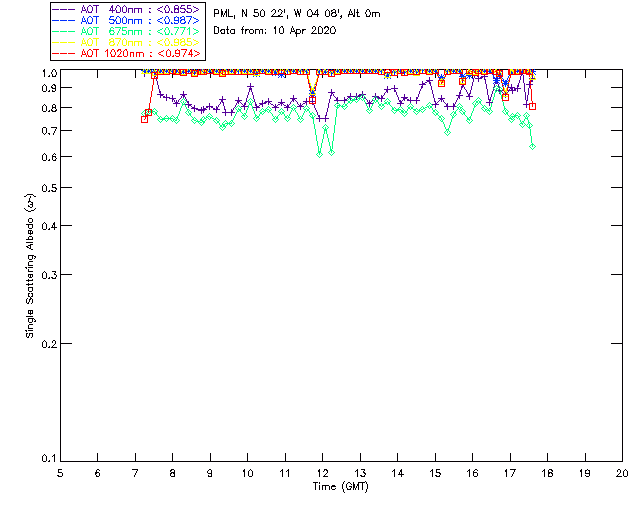Click the 0.1 y-axis tick label
The height and width of the screenshot is (512, 640).
(49, 459)
